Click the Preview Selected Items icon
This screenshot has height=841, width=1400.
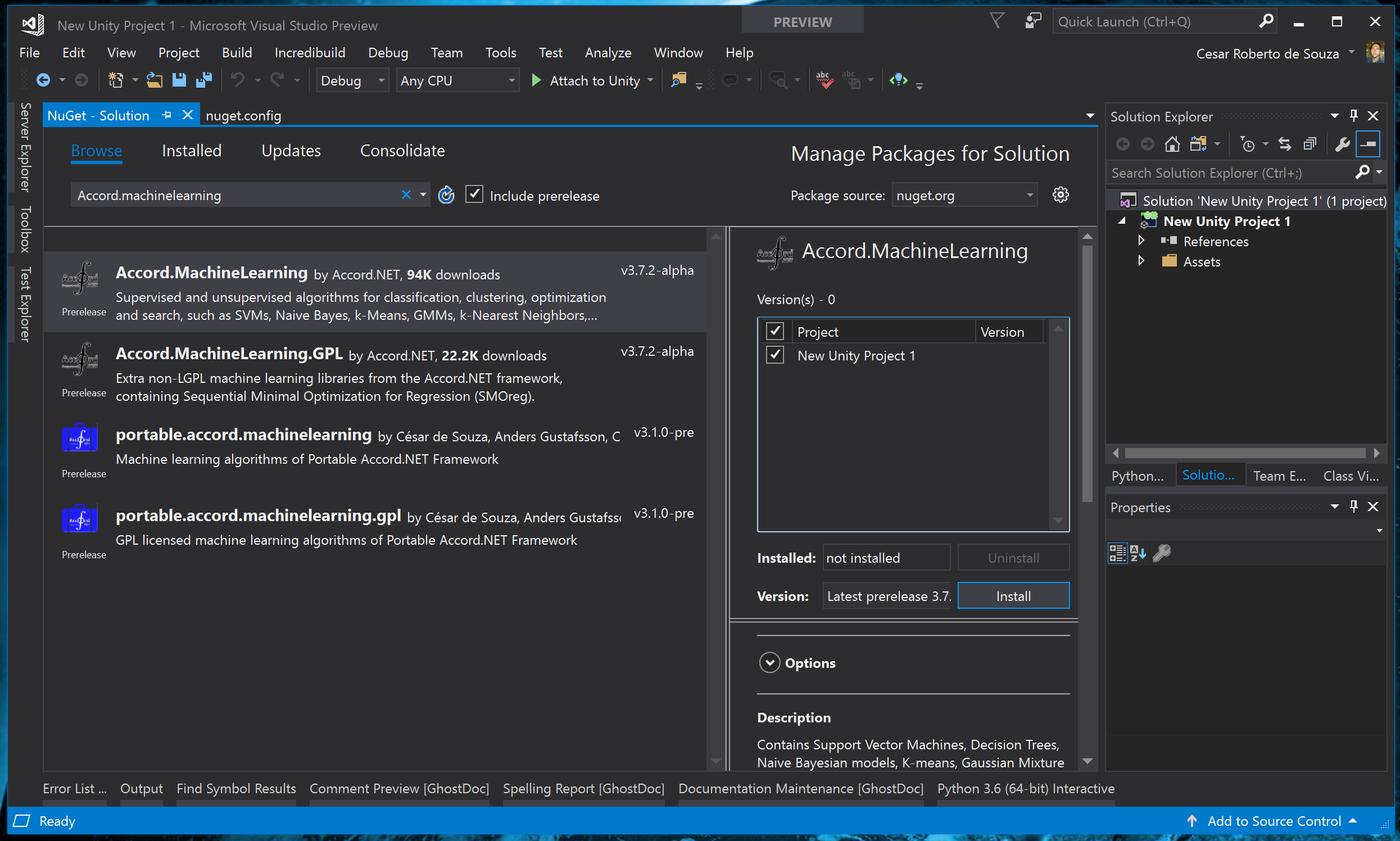pos(1368,144)
